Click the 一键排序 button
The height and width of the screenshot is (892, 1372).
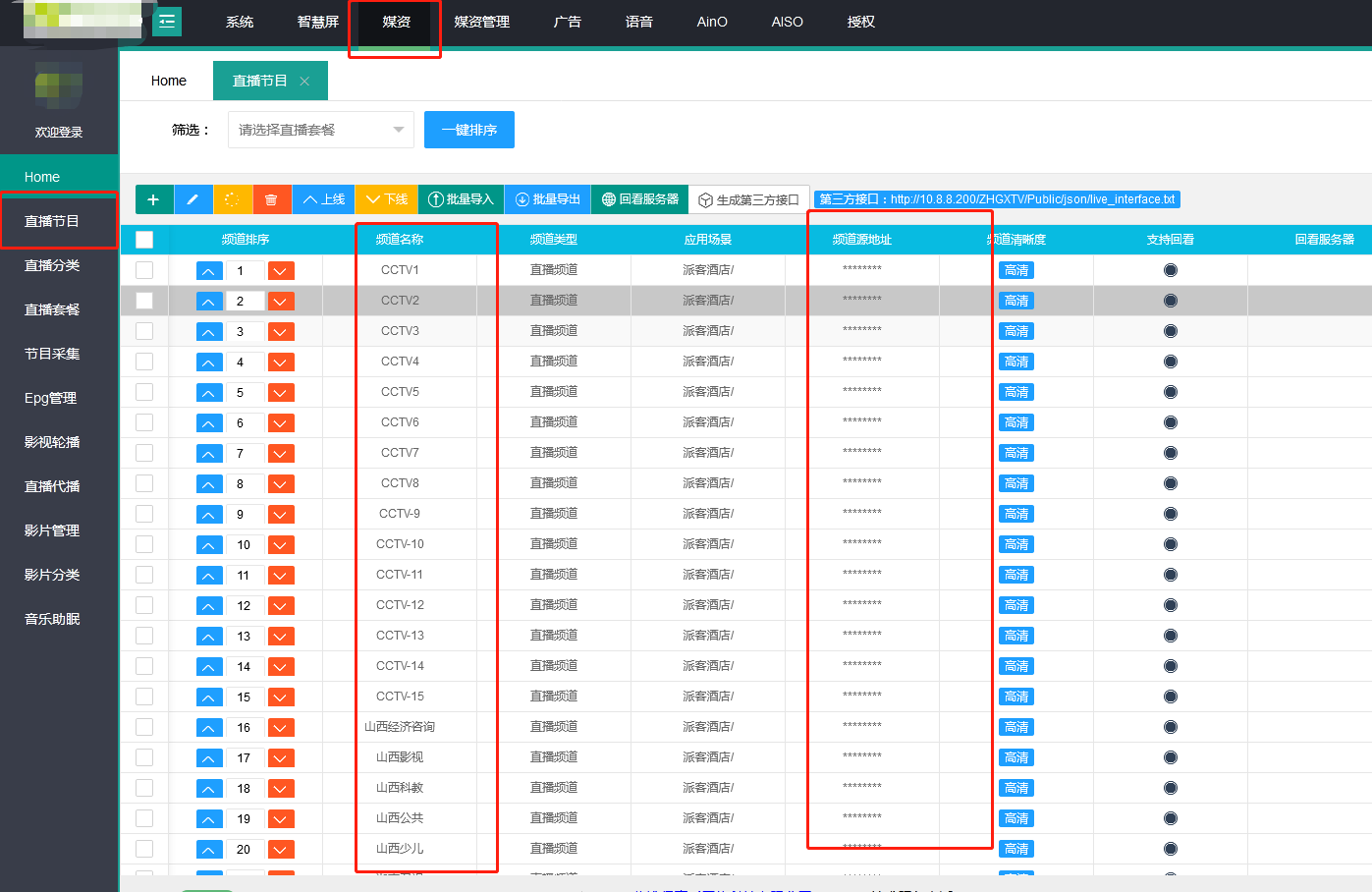pos(468,130)
